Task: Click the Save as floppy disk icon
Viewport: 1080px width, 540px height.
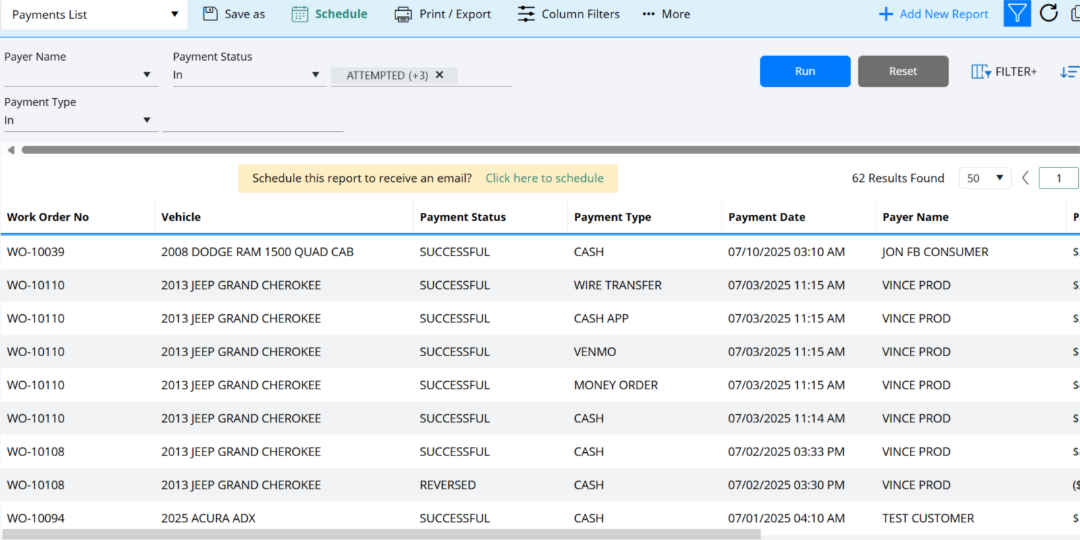Action: [211, 14]
